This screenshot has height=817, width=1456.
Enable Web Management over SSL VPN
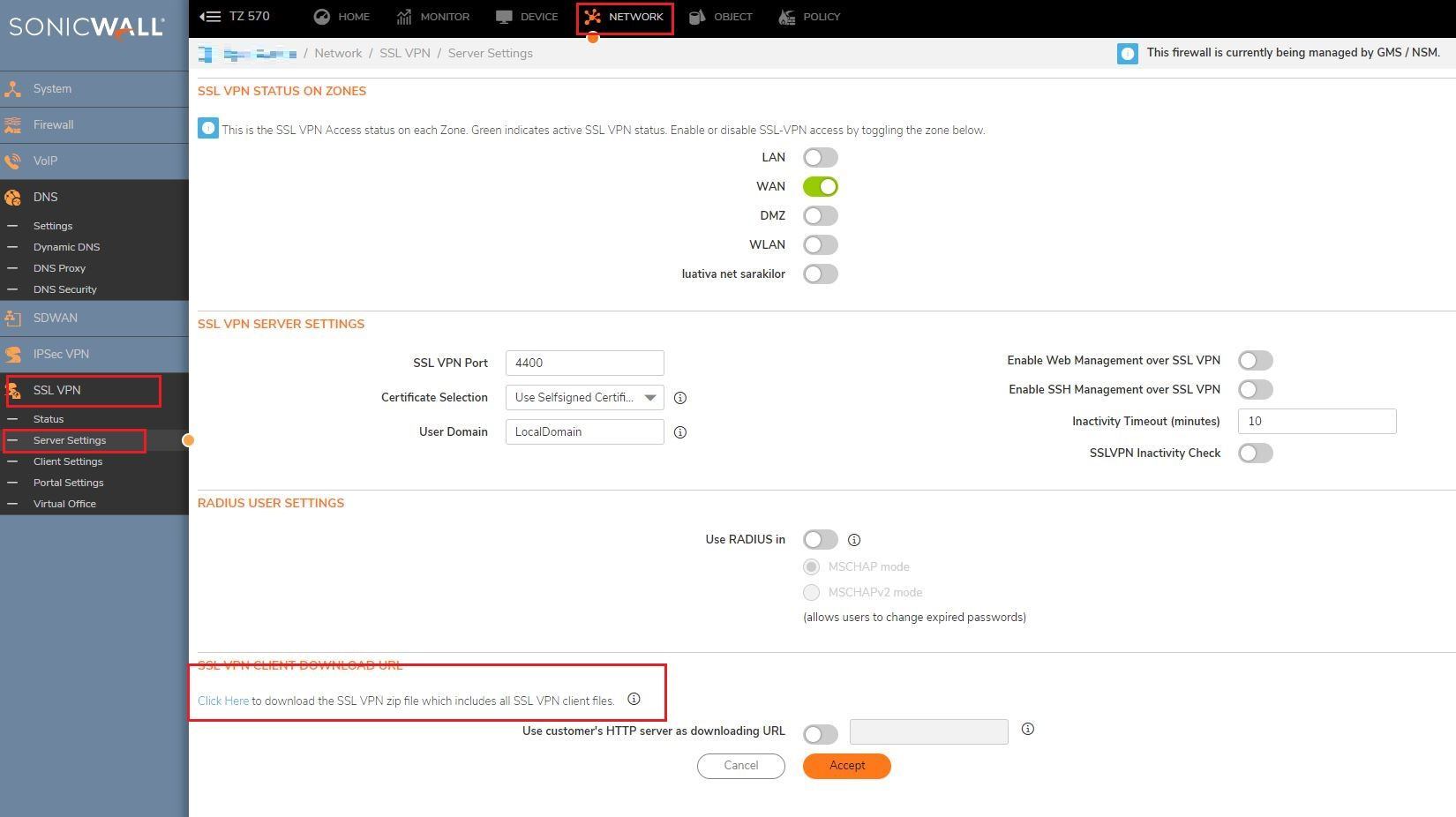1256,361
